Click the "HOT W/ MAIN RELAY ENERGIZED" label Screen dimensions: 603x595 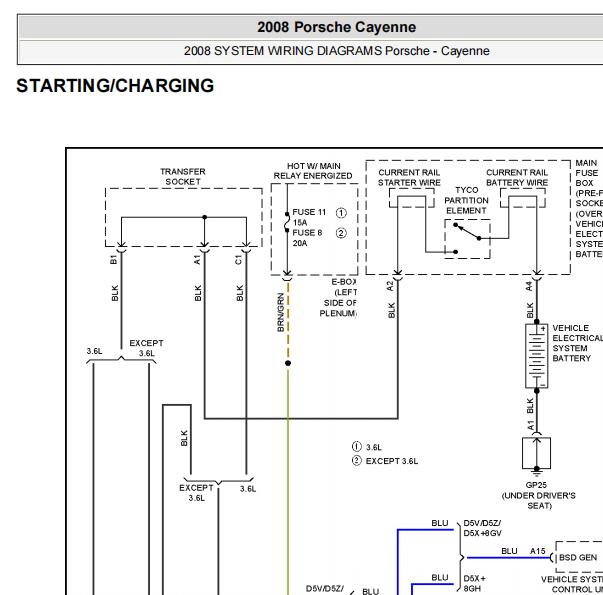[313, 171]
